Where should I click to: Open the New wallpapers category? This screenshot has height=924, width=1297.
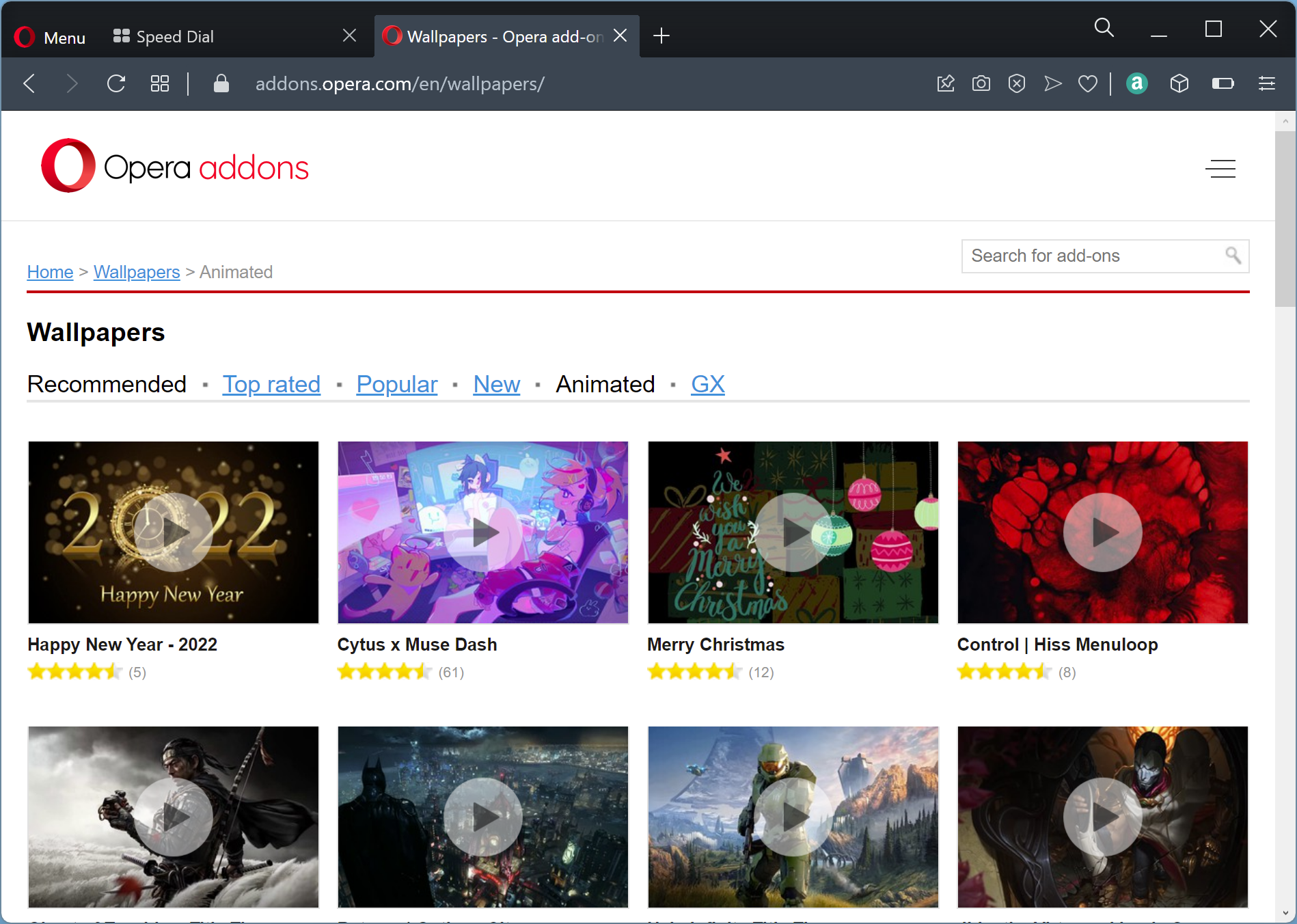pos(497,384)
